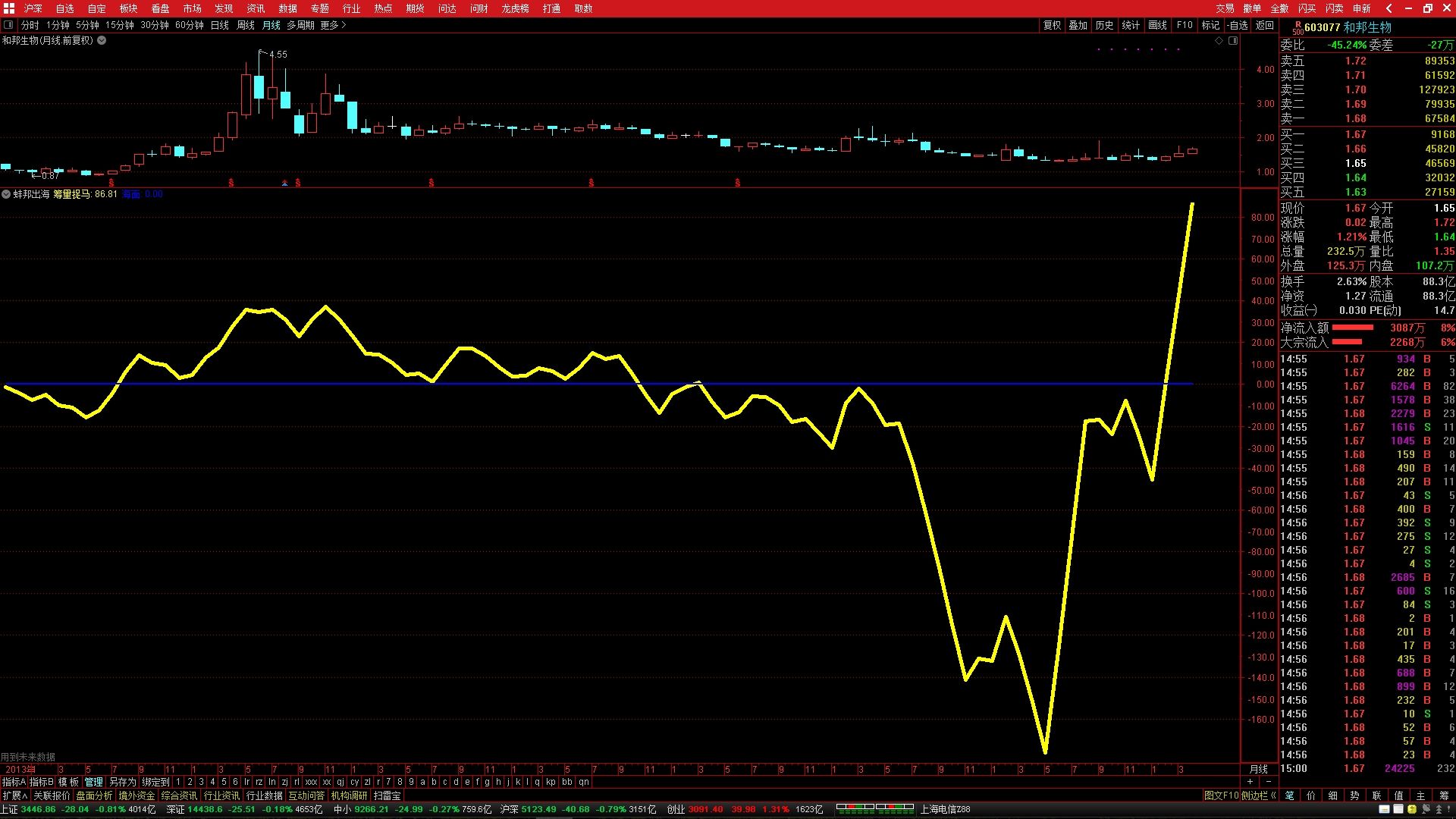Screen dimensions: 1456x819
Task: Switch to 日线 daily chart period
Action: click(x=220, y=25)
